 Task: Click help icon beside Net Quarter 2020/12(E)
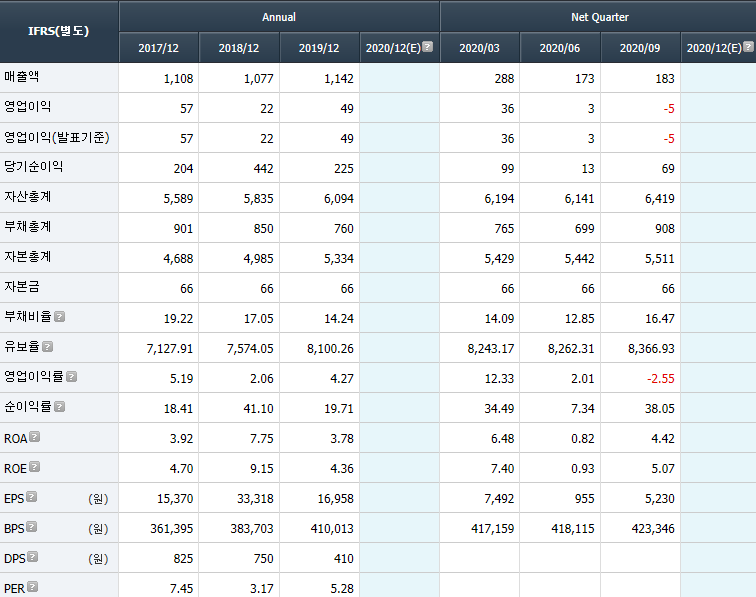pos(748,46)
